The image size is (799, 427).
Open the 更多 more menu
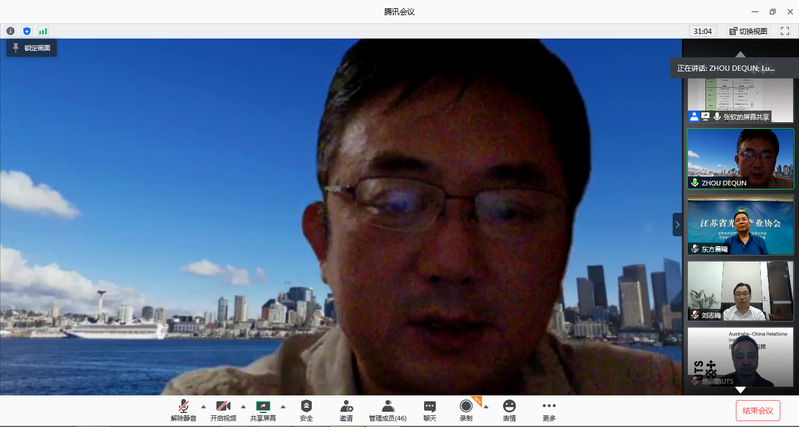pos(549,410)
